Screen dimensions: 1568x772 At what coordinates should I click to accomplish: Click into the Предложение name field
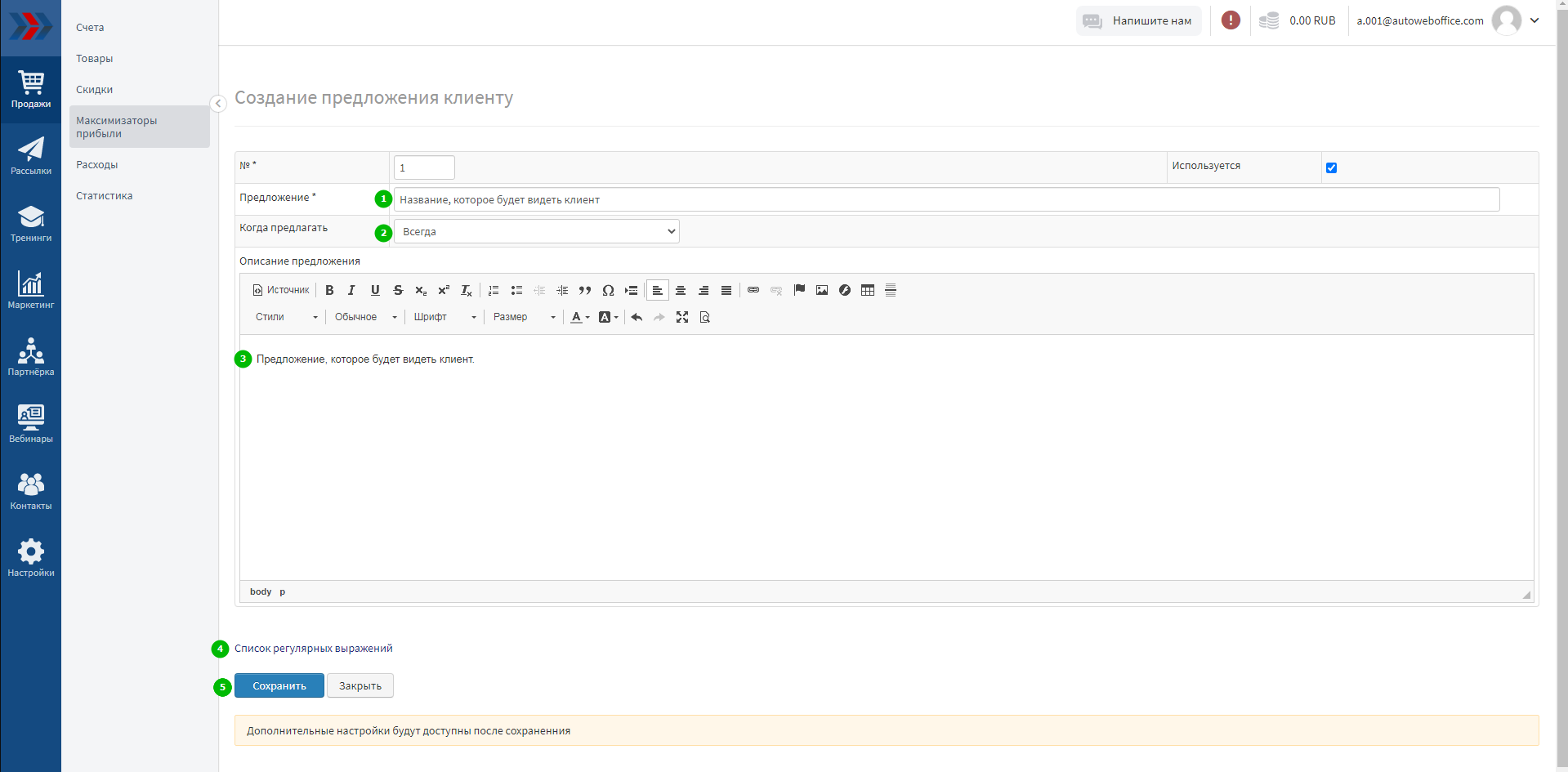tap(946, 199)
